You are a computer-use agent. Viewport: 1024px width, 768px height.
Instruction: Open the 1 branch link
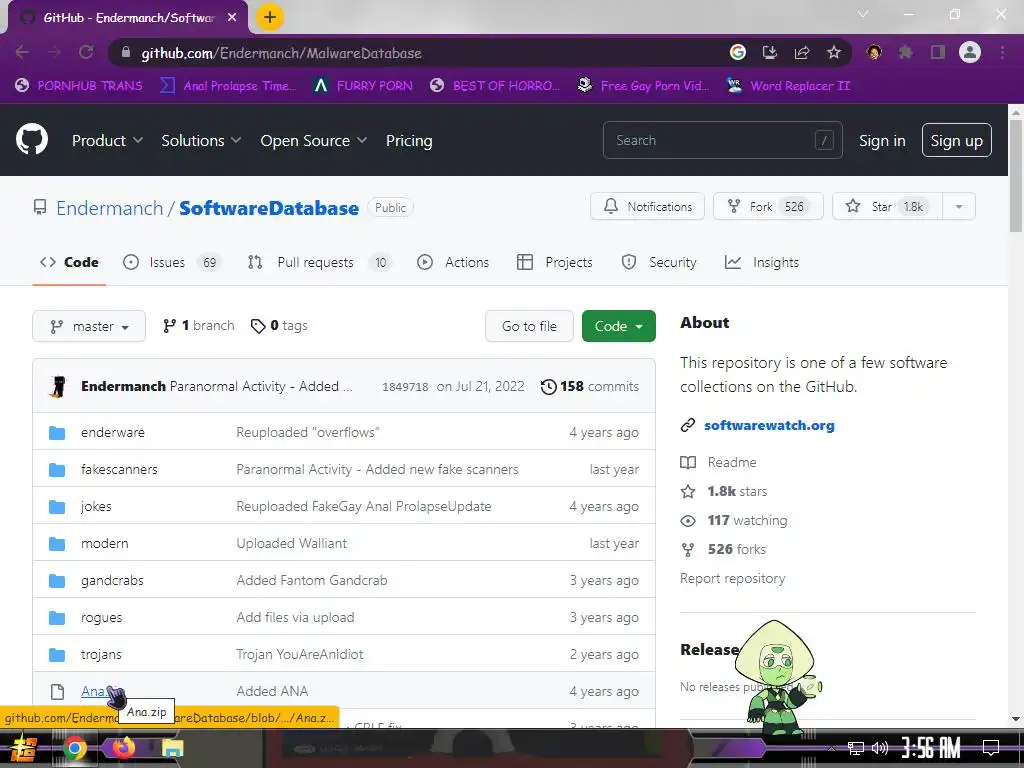click(199, 325)
